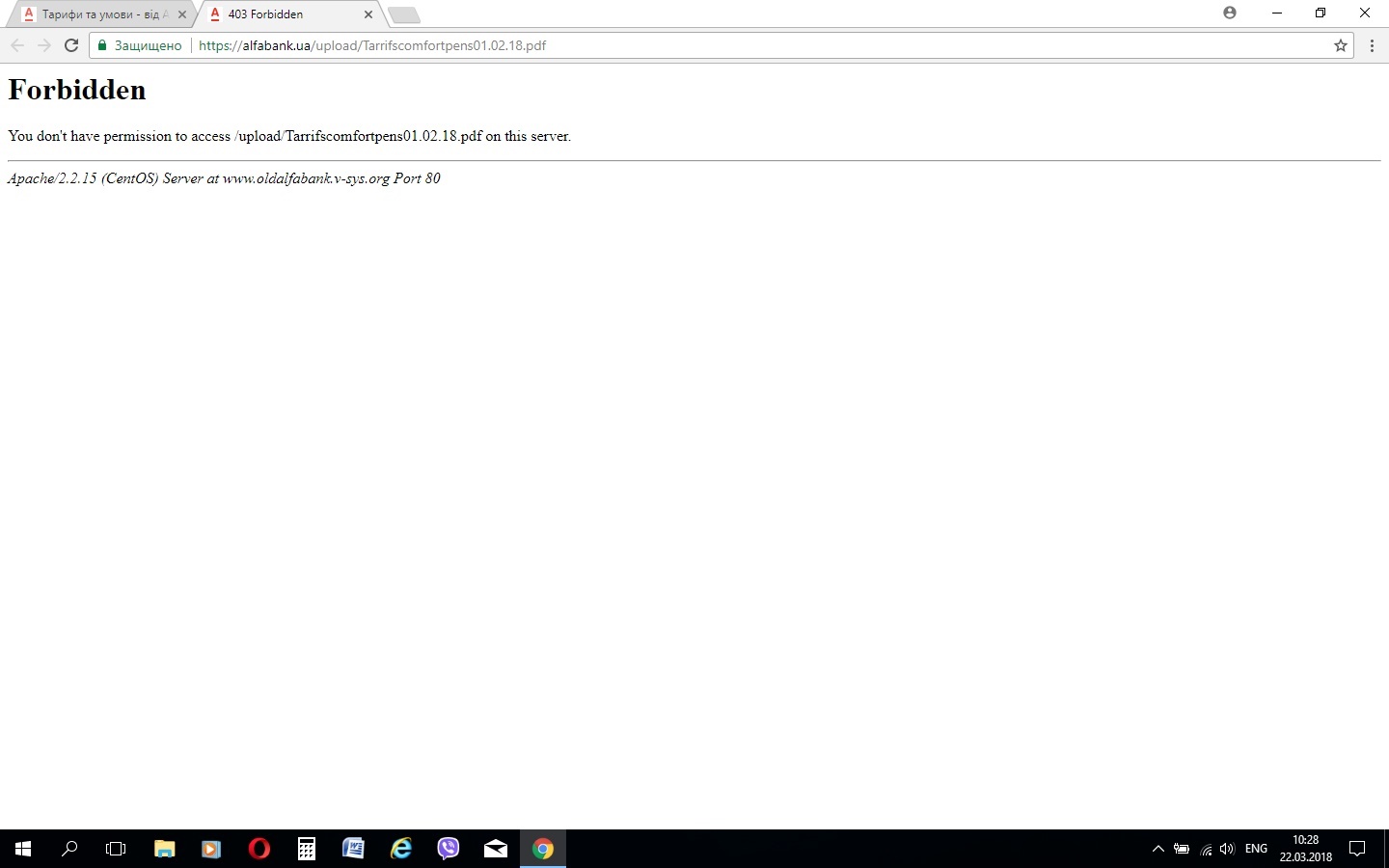Open the network Wi-Fi tray icon

[1206, 849]
